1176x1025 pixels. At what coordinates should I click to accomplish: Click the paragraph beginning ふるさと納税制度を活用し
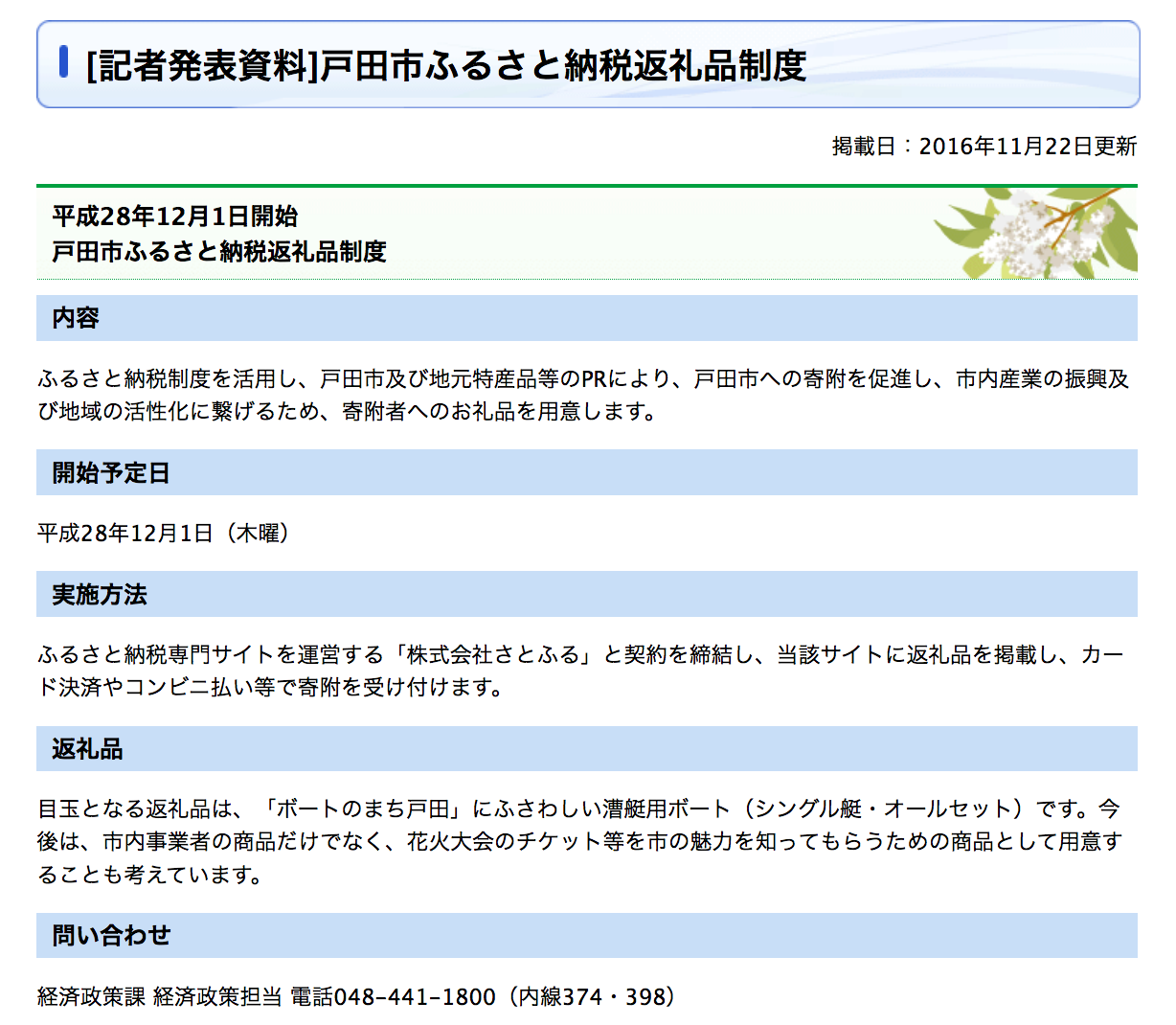(583, 396)
